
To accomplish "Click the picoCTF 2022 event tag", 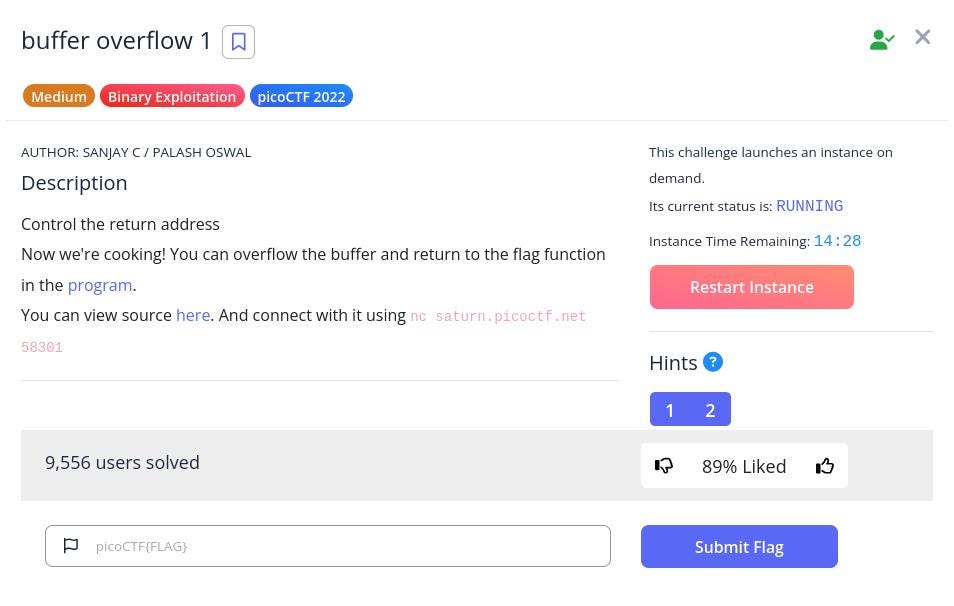I will (x=301, y=97).
